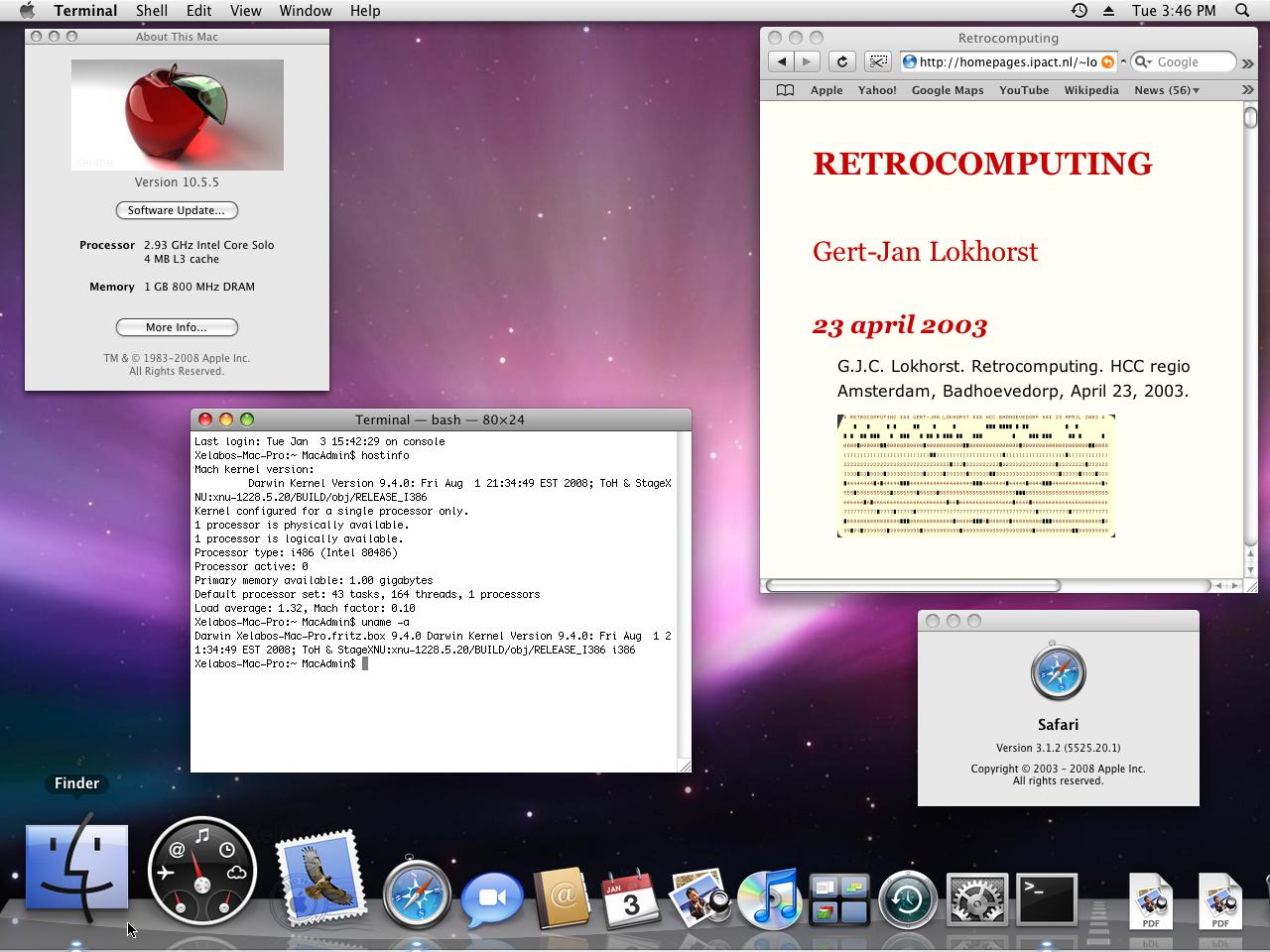Click the punch card image on the webpage
Viewport: 1270px width, 952px height.
pyautogui.click(x=976, y=476)
